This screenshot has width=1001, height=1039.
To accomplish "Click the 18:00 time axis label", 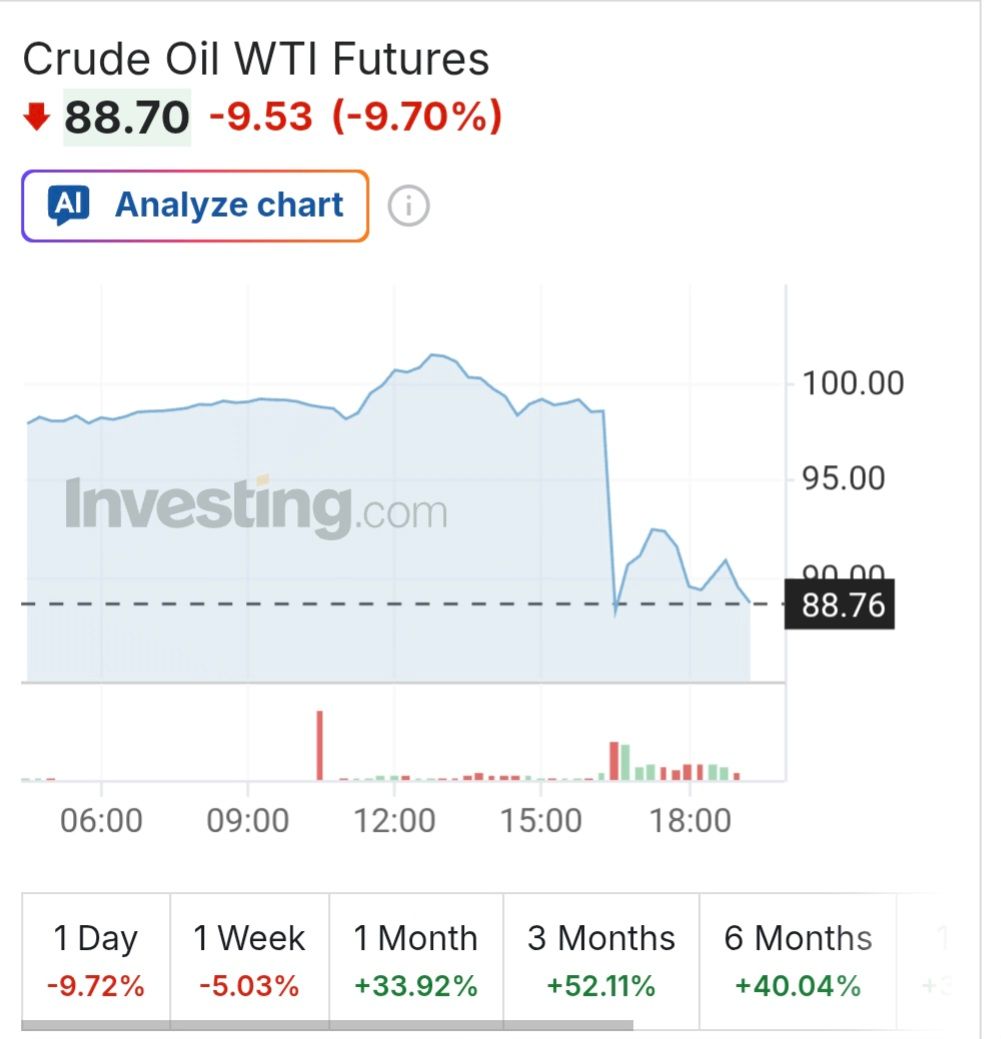I will pyautogui.click(x=689, y=822).
